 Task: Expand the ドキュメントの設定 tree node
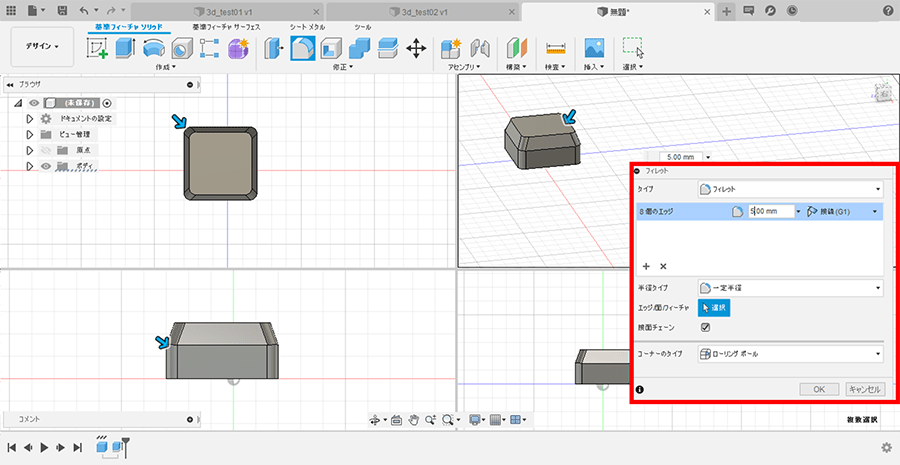pyautogui.click(x=30, y=118)
